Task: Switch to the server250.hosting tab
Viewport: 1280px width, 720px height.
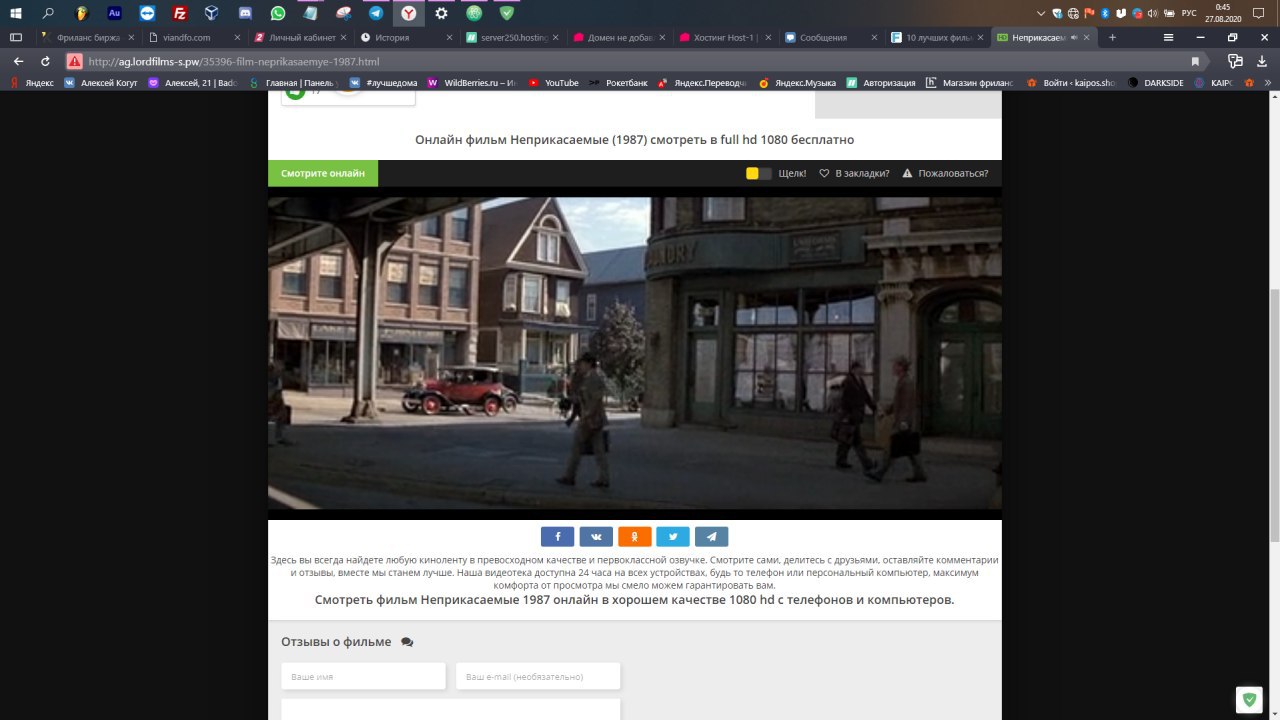Action: (x=511, y=37)
